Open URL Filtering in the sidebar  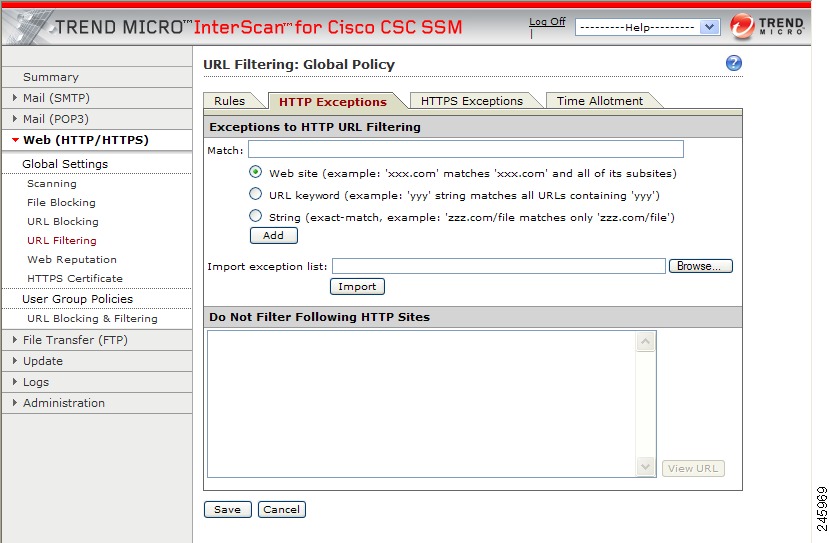[62, 241]
